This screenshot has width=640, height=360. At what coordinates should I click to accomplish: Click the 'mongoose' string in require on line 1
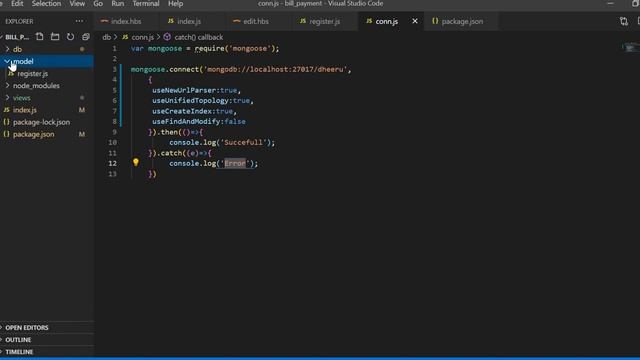point(249,48)
